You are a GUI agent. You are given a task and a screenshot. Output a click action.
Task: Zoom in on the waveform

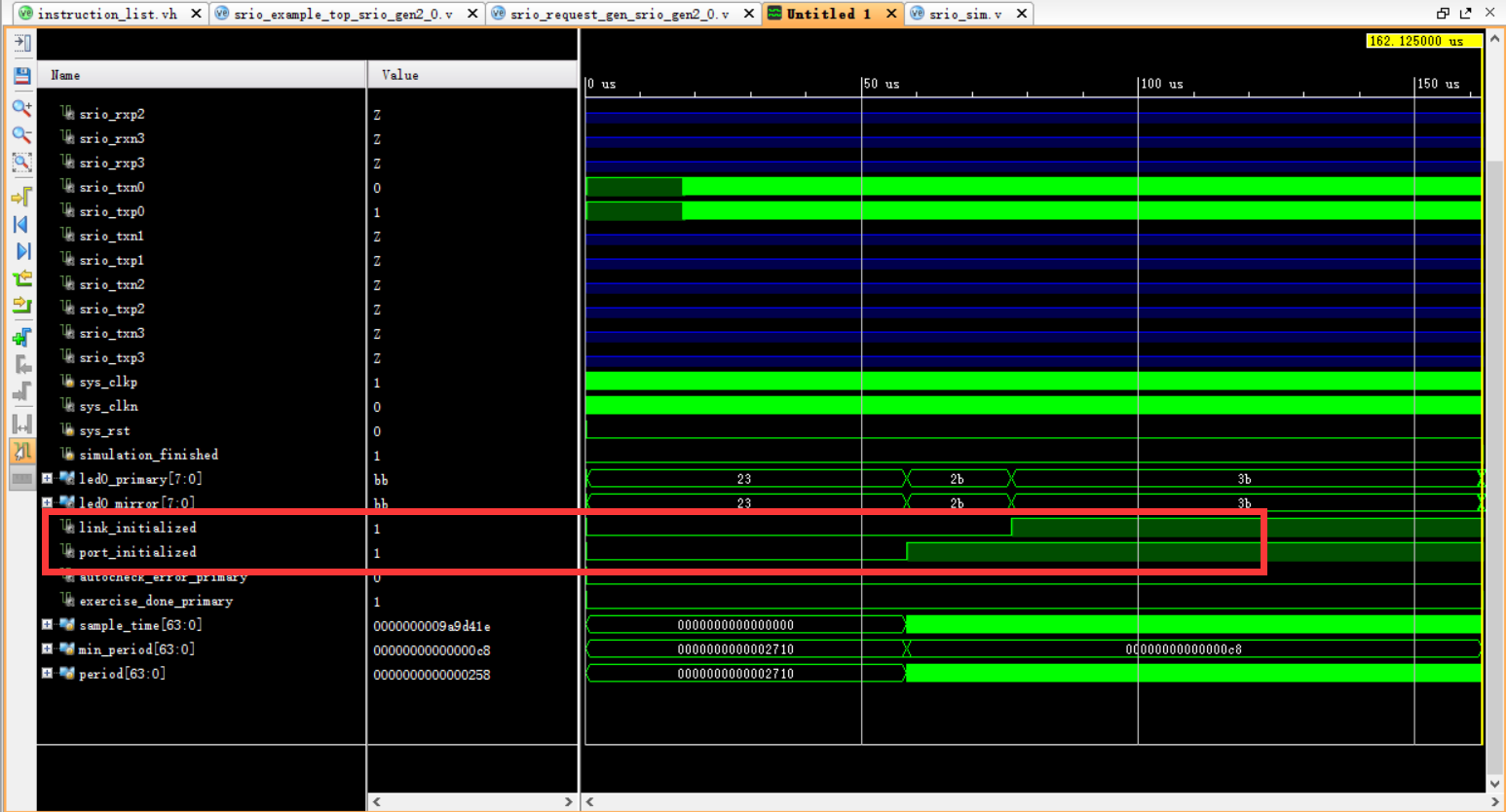(21, 107)
